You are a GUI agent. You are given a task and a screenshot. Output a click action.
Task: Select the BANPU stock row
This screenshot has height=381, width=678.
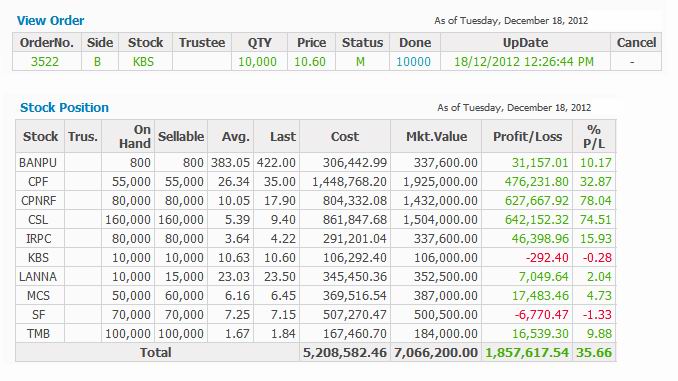[315, 163]
